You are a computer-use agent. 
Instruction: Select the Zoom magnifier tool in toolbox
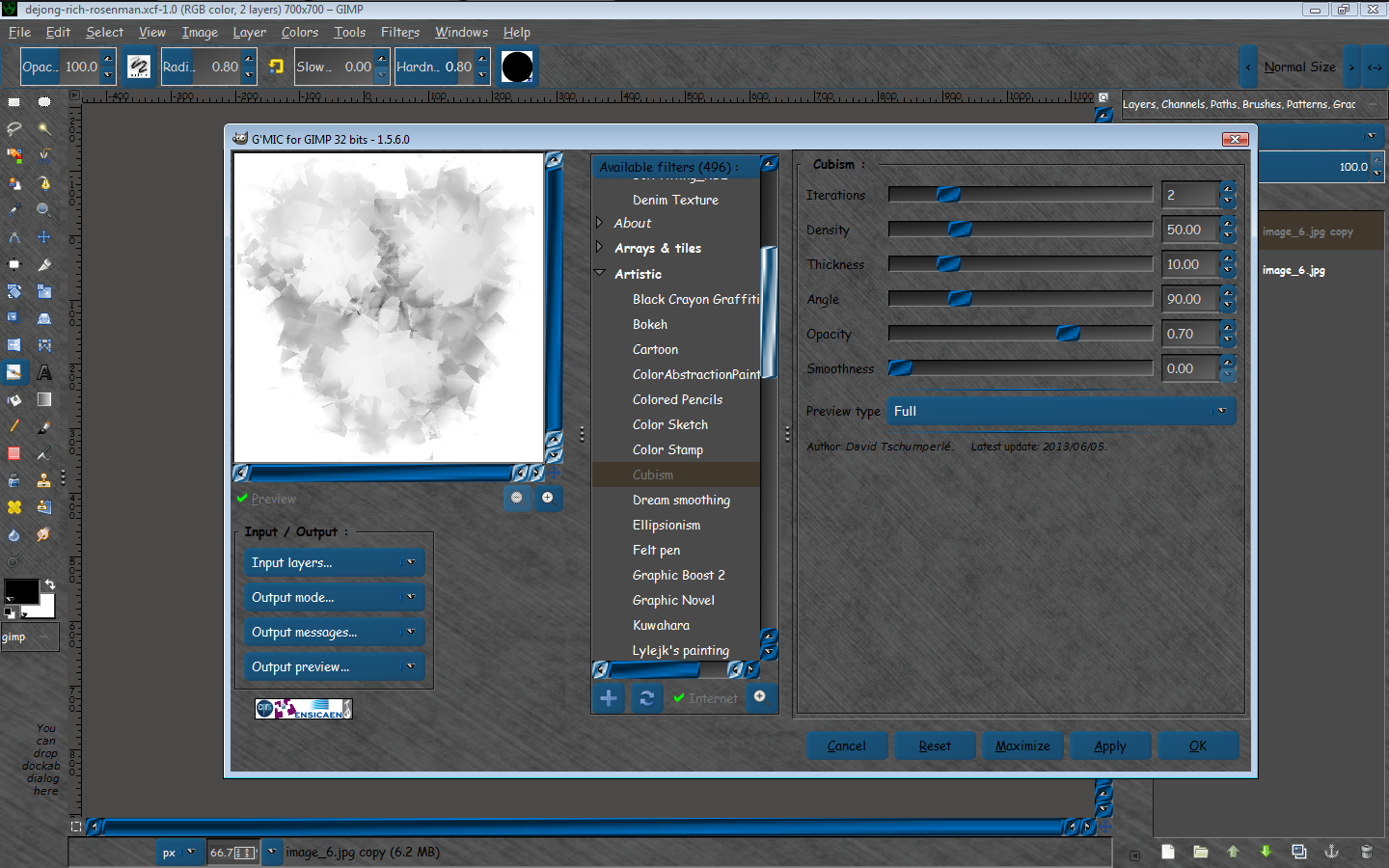pos(44,209)
